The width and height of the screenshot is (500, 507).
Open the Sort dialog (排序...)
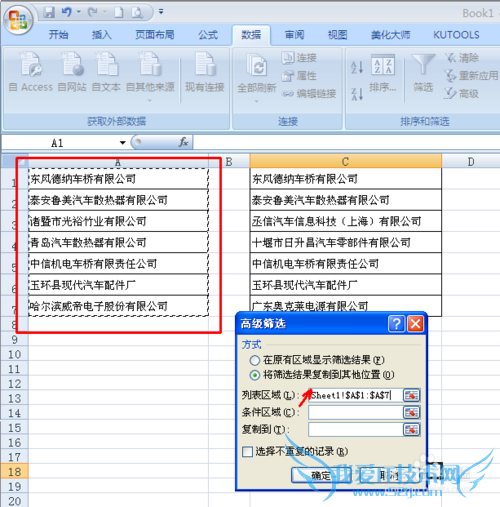383,73
